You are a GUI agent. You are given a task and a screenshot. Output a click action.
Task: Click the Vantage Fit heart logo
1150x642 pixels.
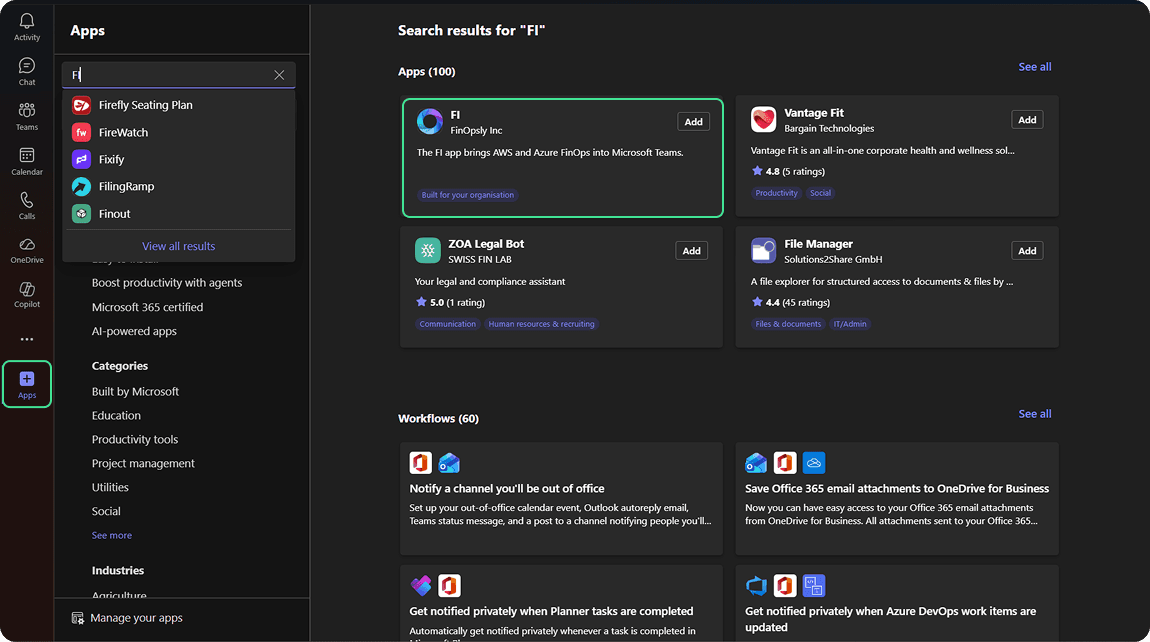pos(763,120)
